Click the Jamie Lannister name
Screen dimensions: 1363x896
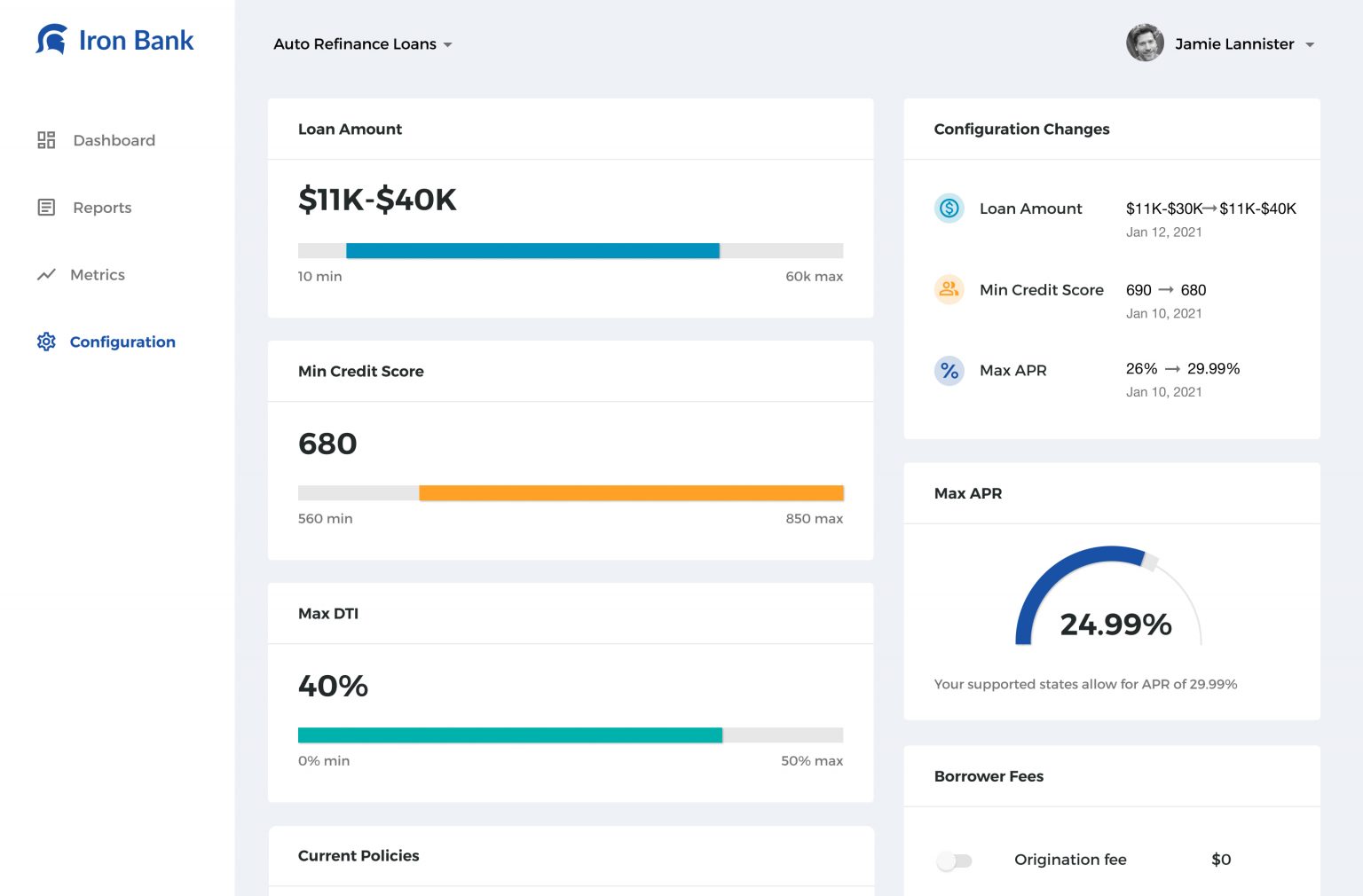coord(1234,44)
